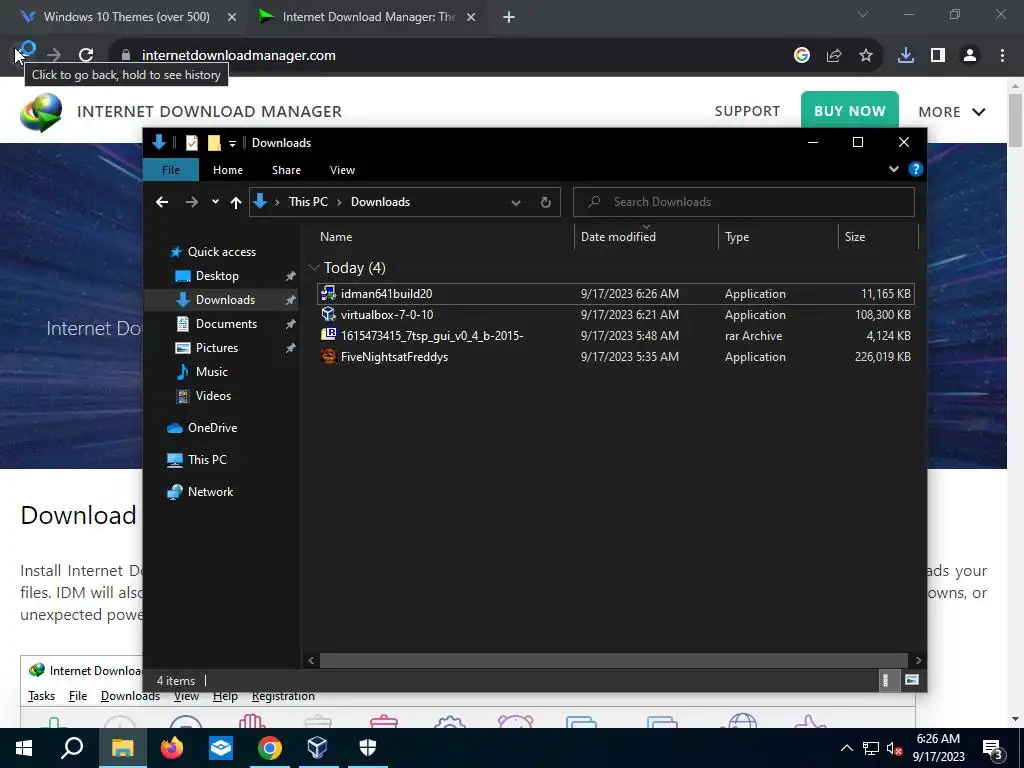The image size is (1024, 768).
Task: Unpin Pictures using its pin icon
Action: coord(291,349)
